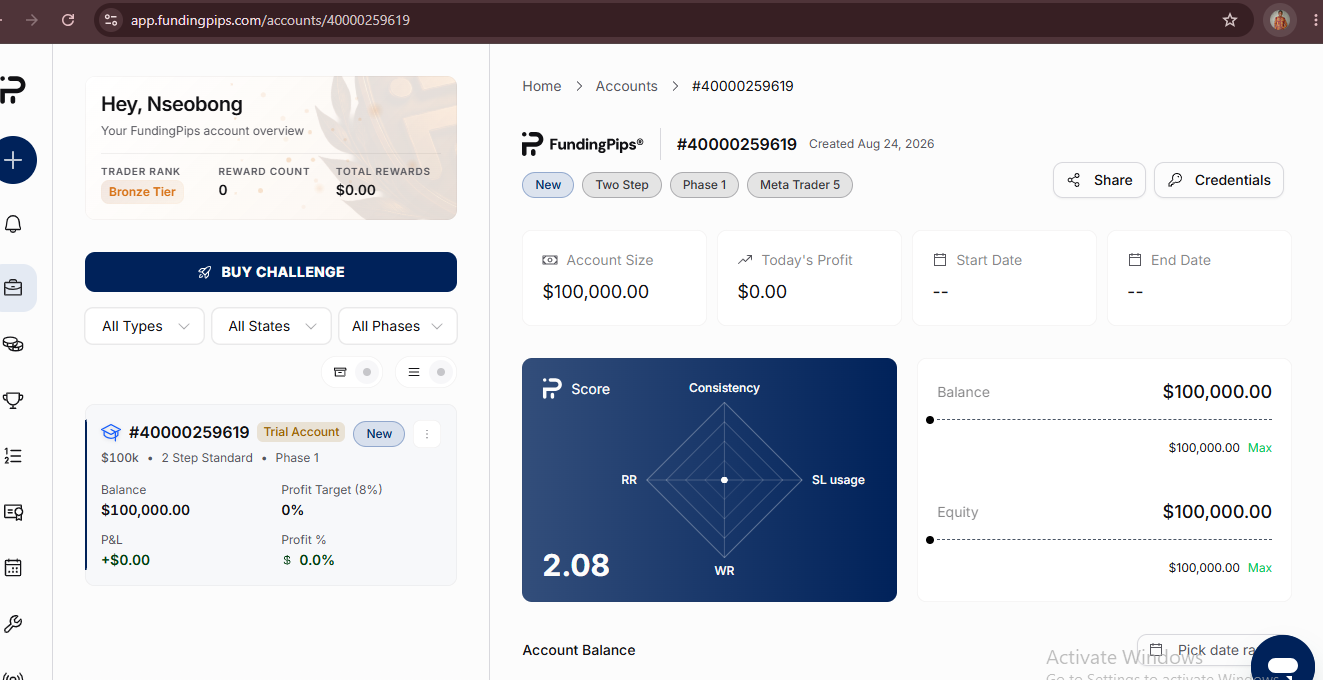Click the FundingPips logo in account header
The width and height of the screenshot is (1323, 680).
pyautogui.click(x=582, y=144)
